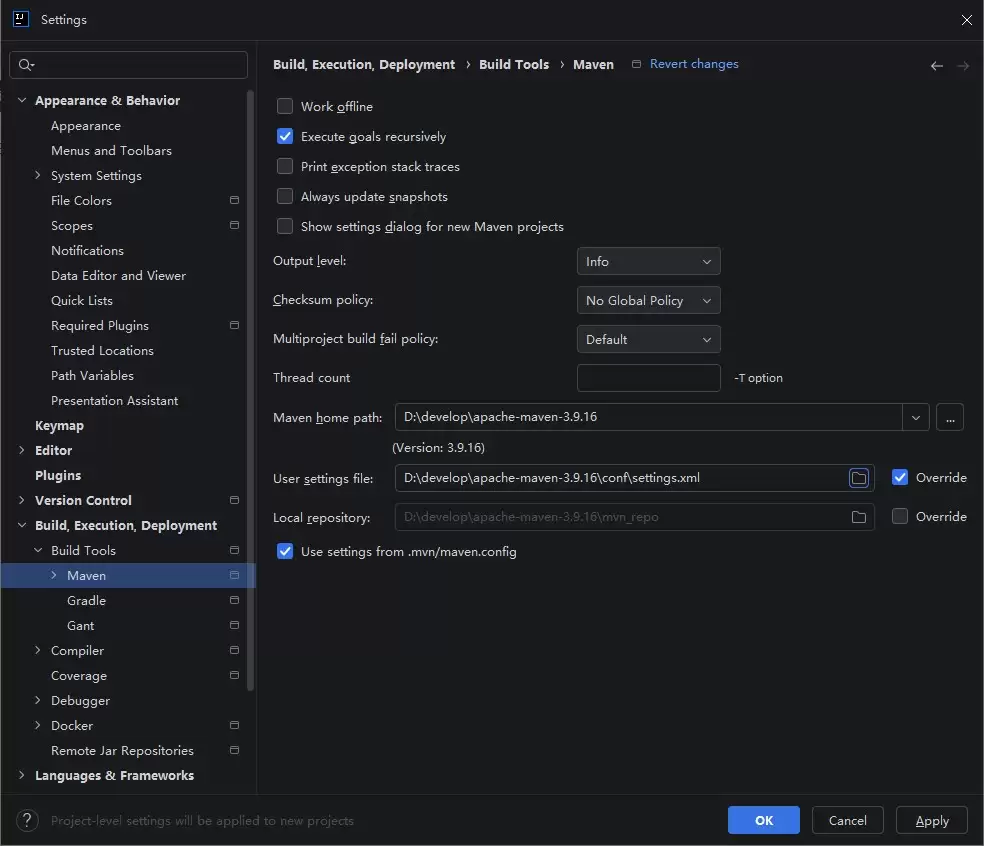Viewport: 984px width, 846px height.
Task: Open the Checksum policy dropdown
Action: 648,301
